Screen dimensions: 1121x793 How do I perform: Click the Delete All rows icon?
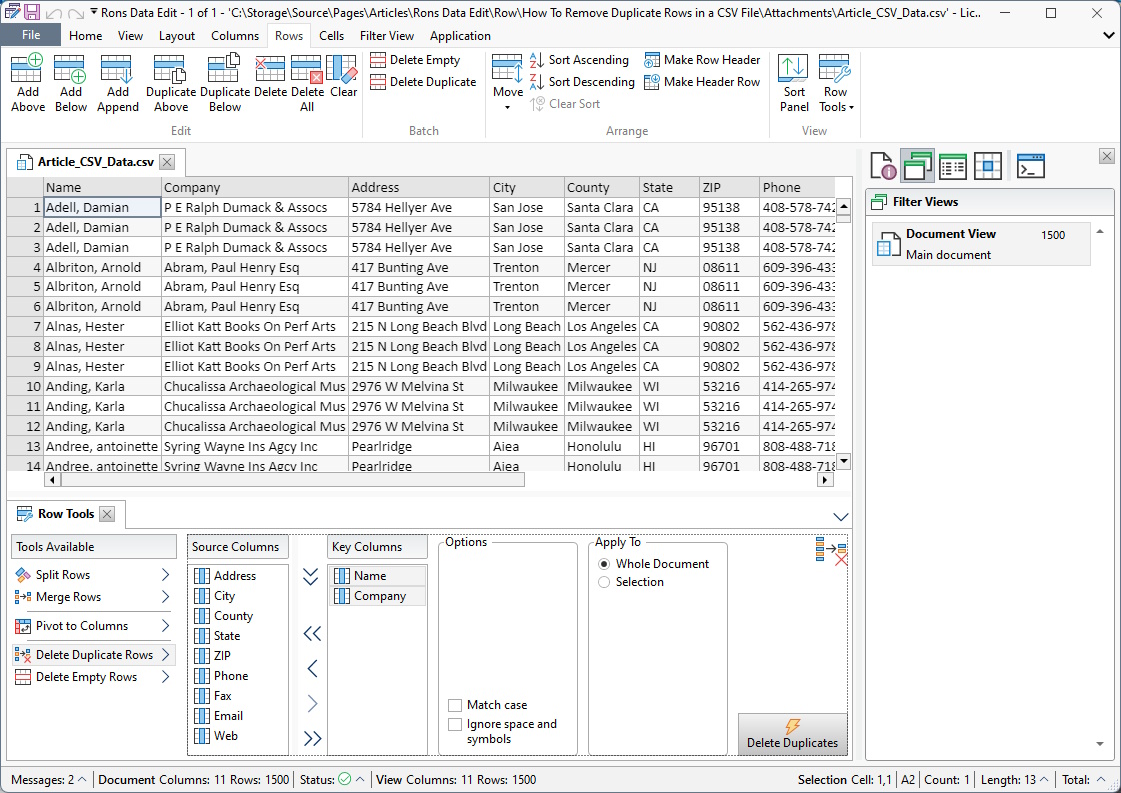coord(307,69)
